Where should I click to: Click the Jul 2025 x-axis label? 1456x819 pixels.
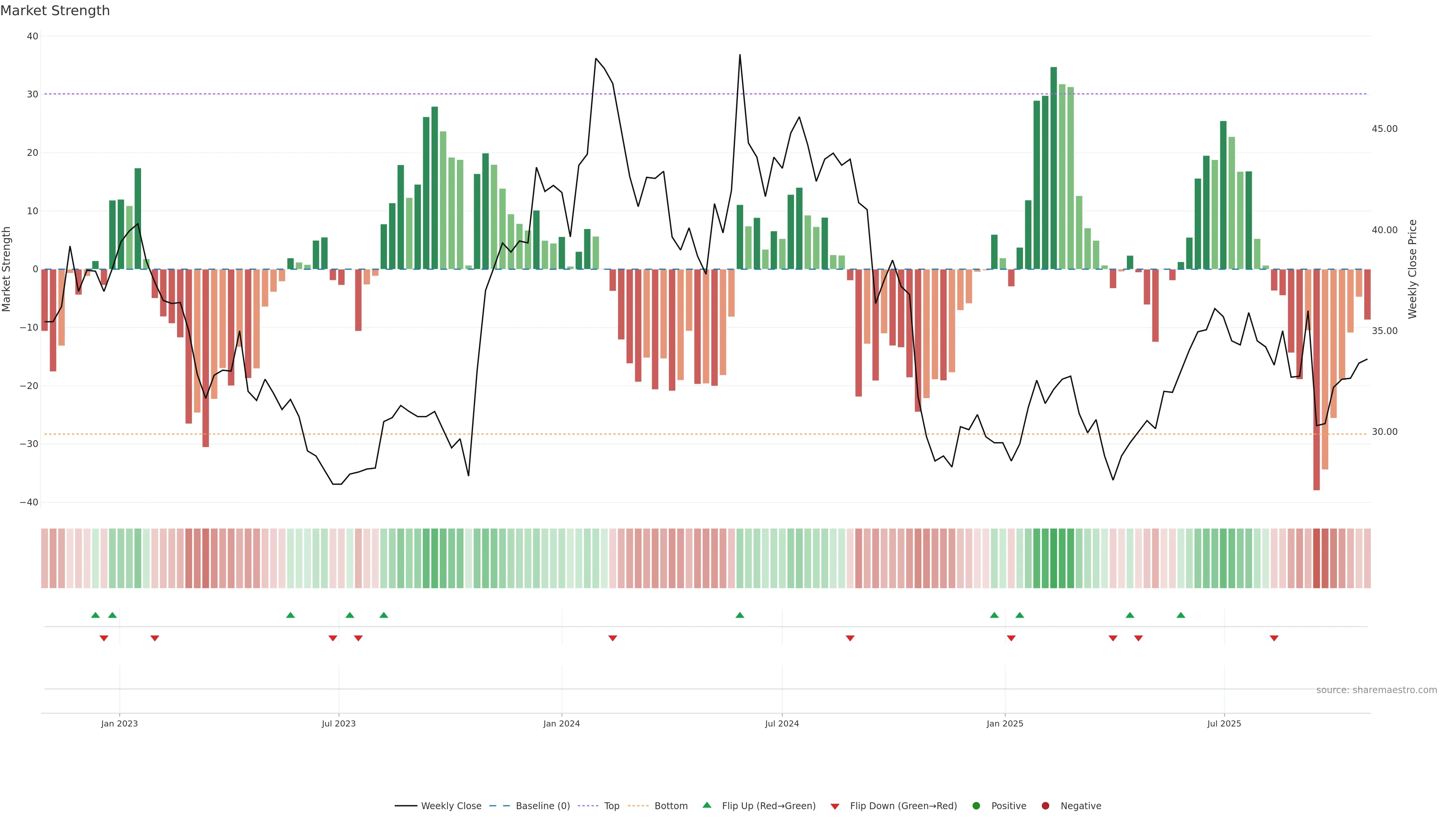pos(1224,723)
